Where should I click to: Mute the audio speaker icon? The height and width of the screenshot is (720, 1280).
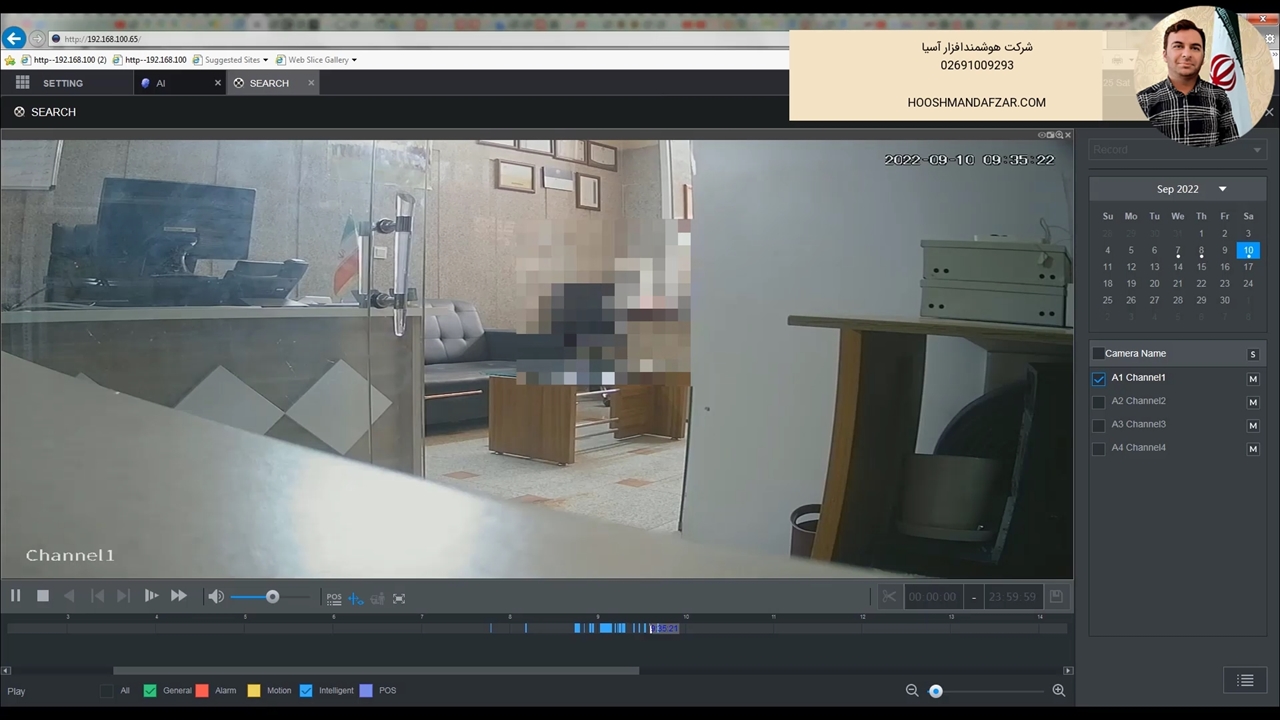[x=215, y=597]
